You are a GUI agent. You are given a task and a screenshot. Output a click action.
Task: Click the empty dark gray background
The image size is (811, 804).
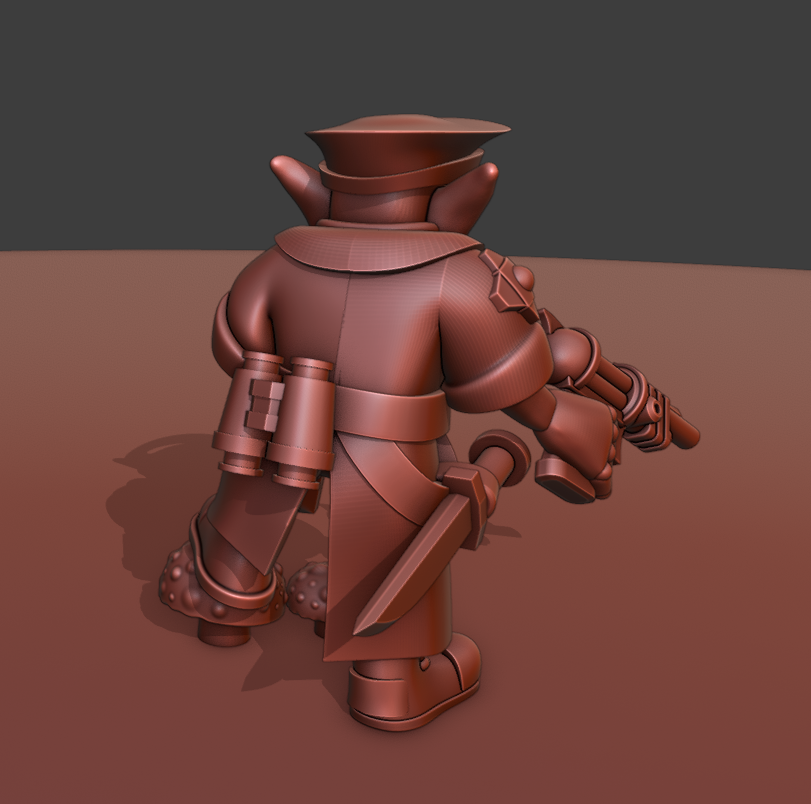click(130, 100)
